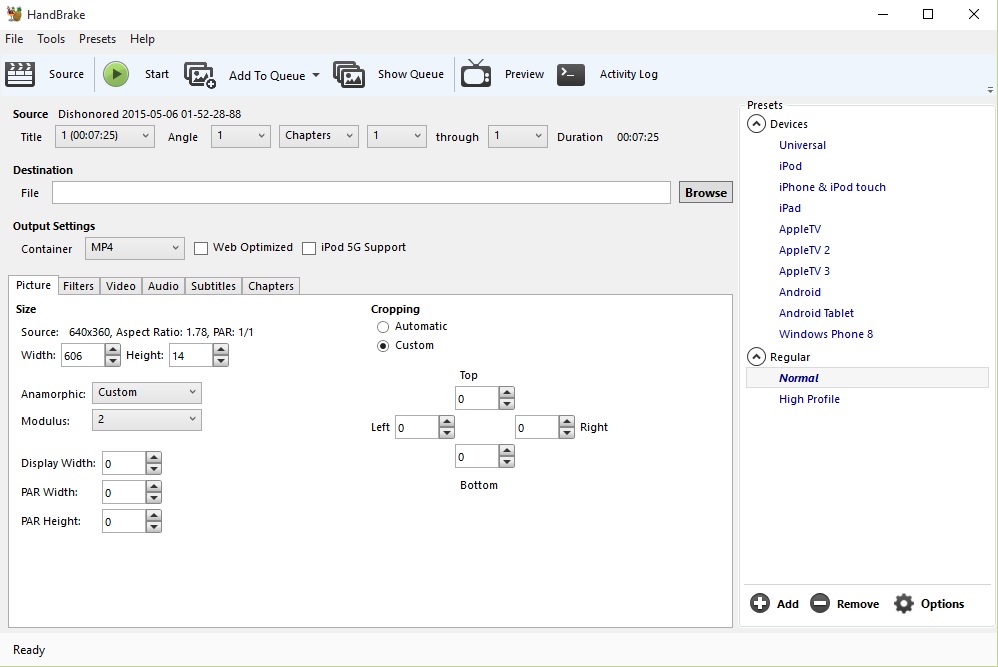998x667 pixels.
Task: Click the Browse button
Action: click(x=706, y=192)
